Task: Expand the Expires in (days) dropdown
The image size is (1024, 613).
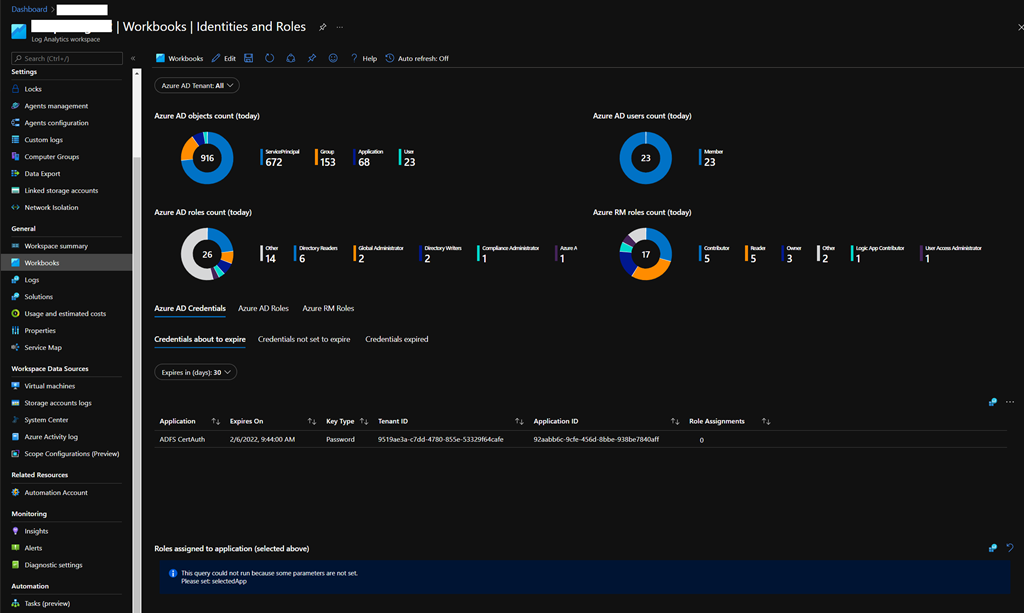Action: click(x=196, y=372)
